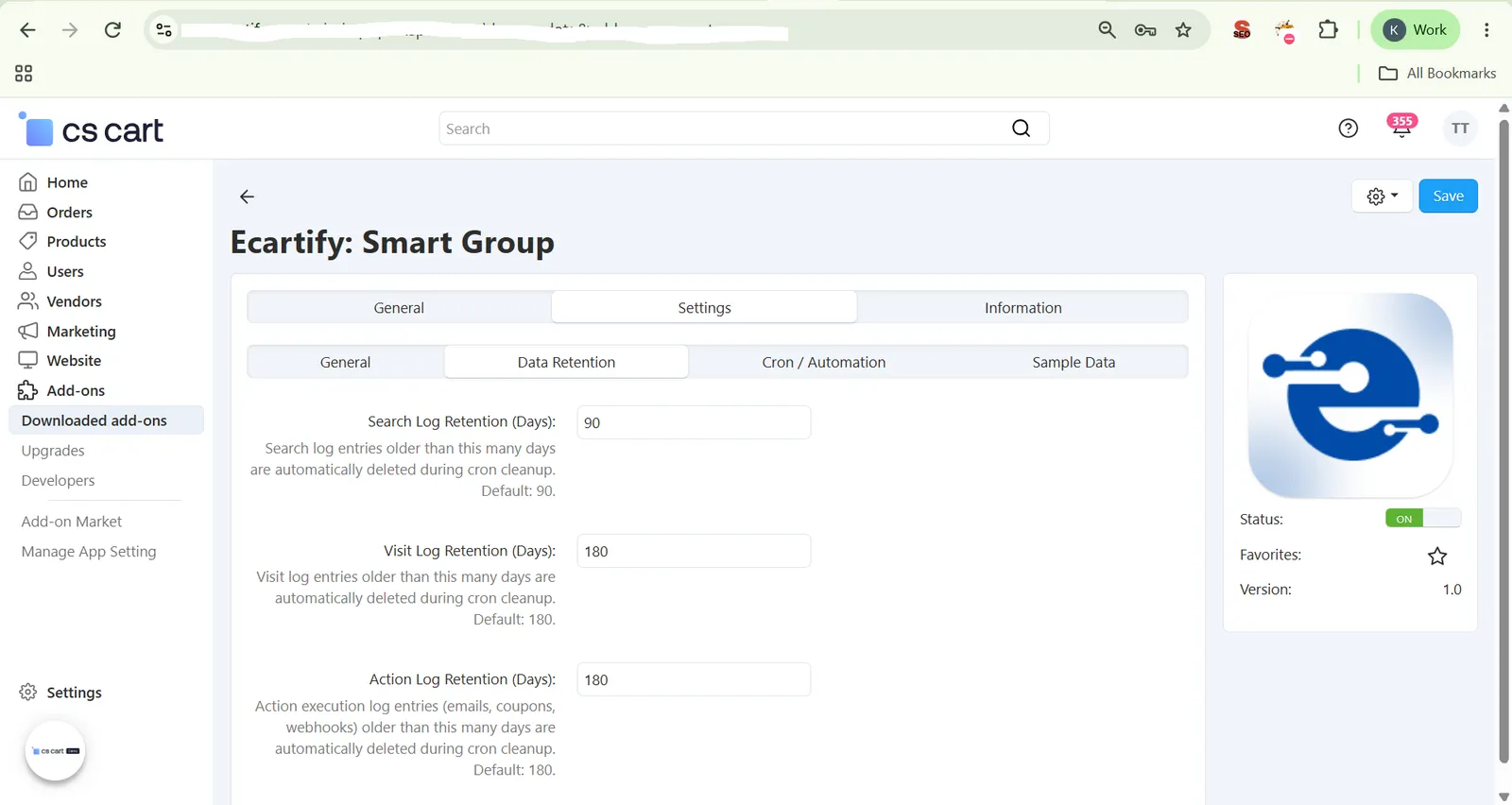Open the browser Extensions puzzle icon
This screenshot has width=1512, height=805.
pos(1328,30)
